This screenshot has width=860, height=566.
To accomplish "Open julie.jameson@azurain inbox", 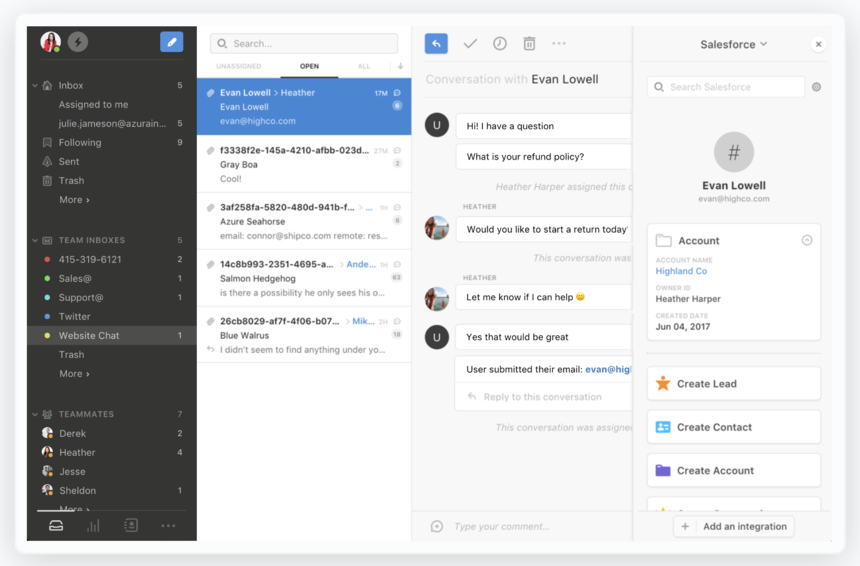I will (x=112, y=123).
